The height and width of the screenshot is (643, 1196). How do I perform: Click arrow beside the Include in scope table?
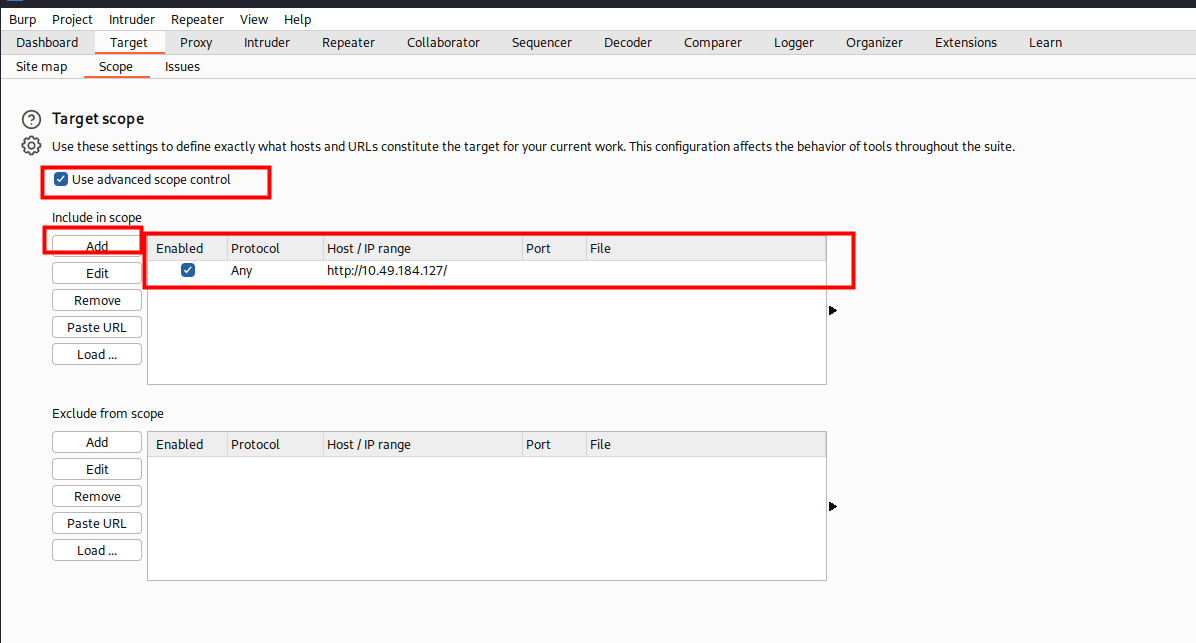pyautogui.click(x=833, y=310)
